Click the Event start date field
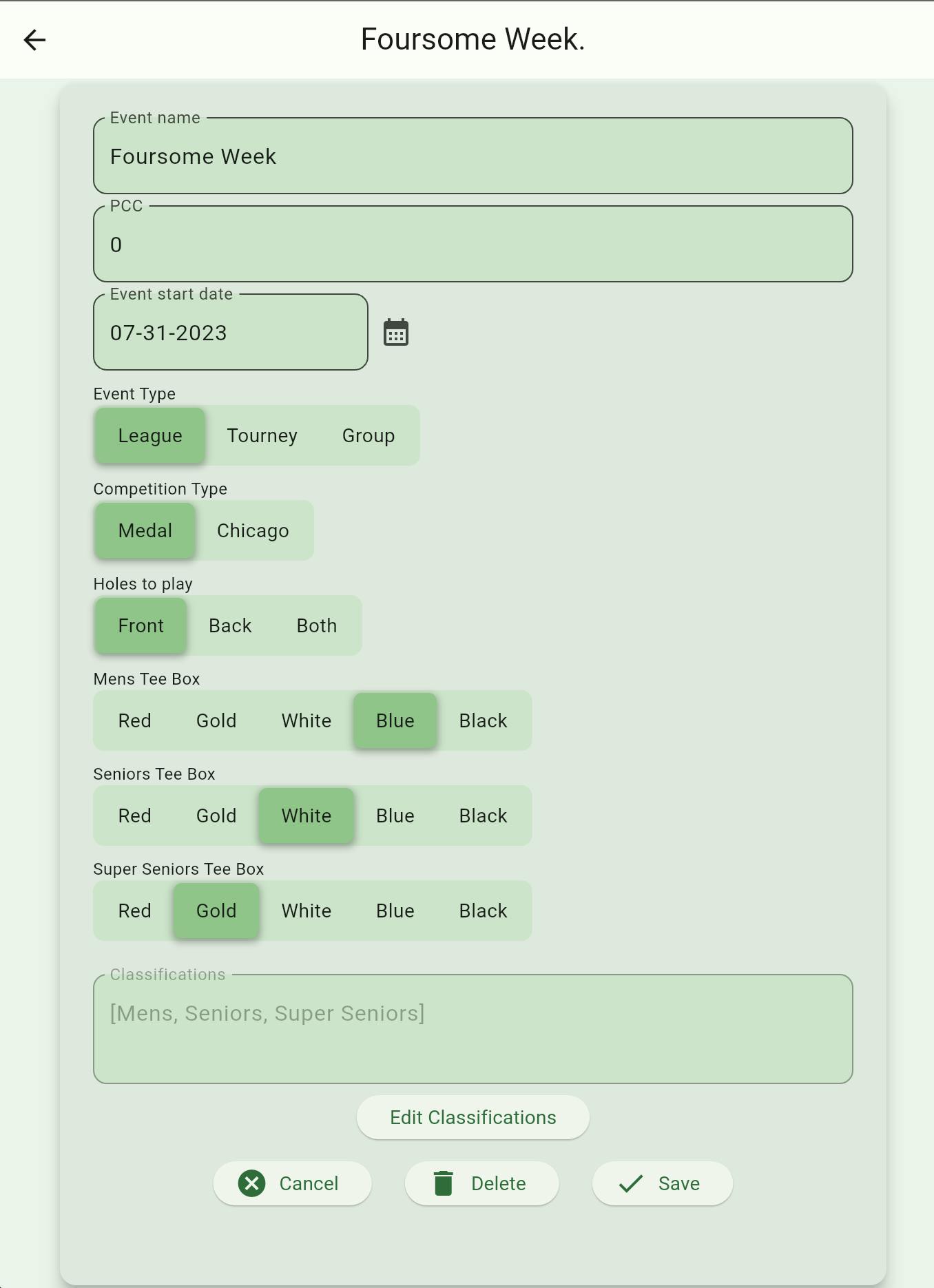 pyautogui.click(x=231, y=332)
